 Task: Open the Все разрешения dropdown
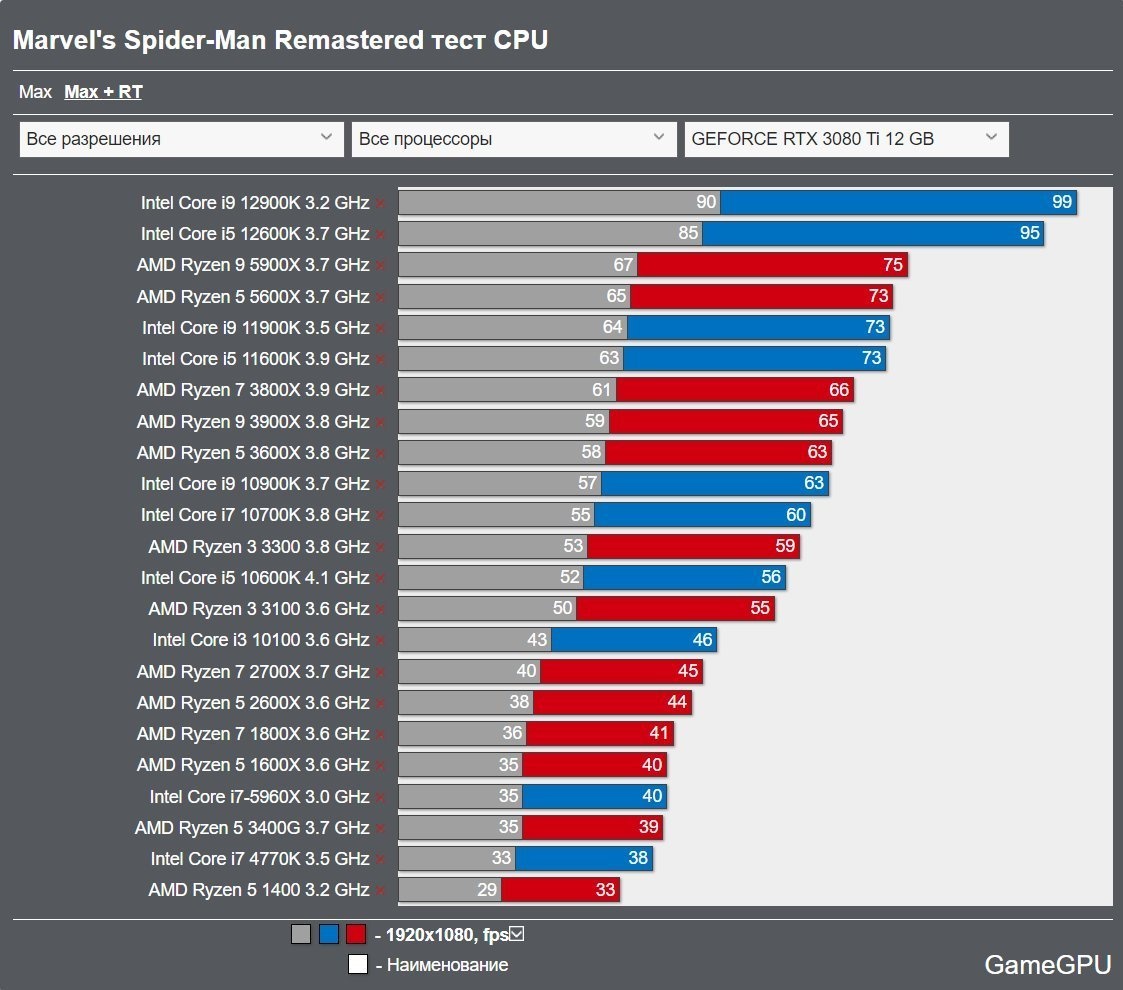[180, 138]
